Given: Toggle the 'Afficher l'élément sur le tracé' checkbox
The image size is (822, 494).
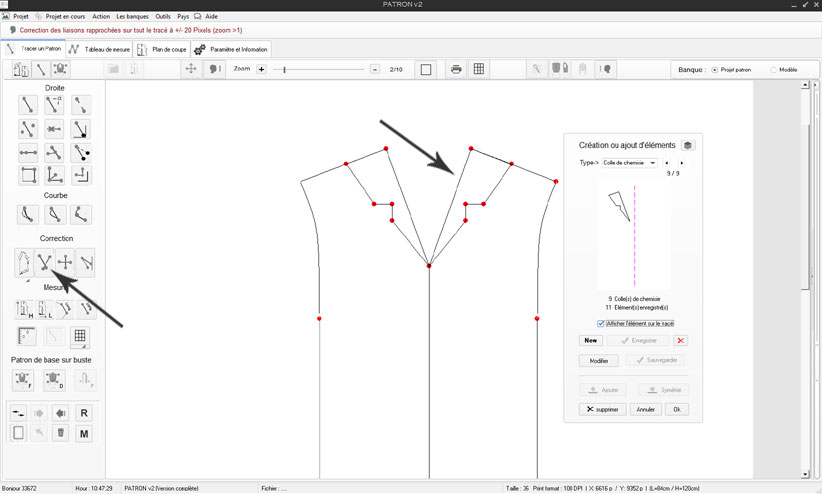Looking at the screenshot, I should [x=601, y=323].
